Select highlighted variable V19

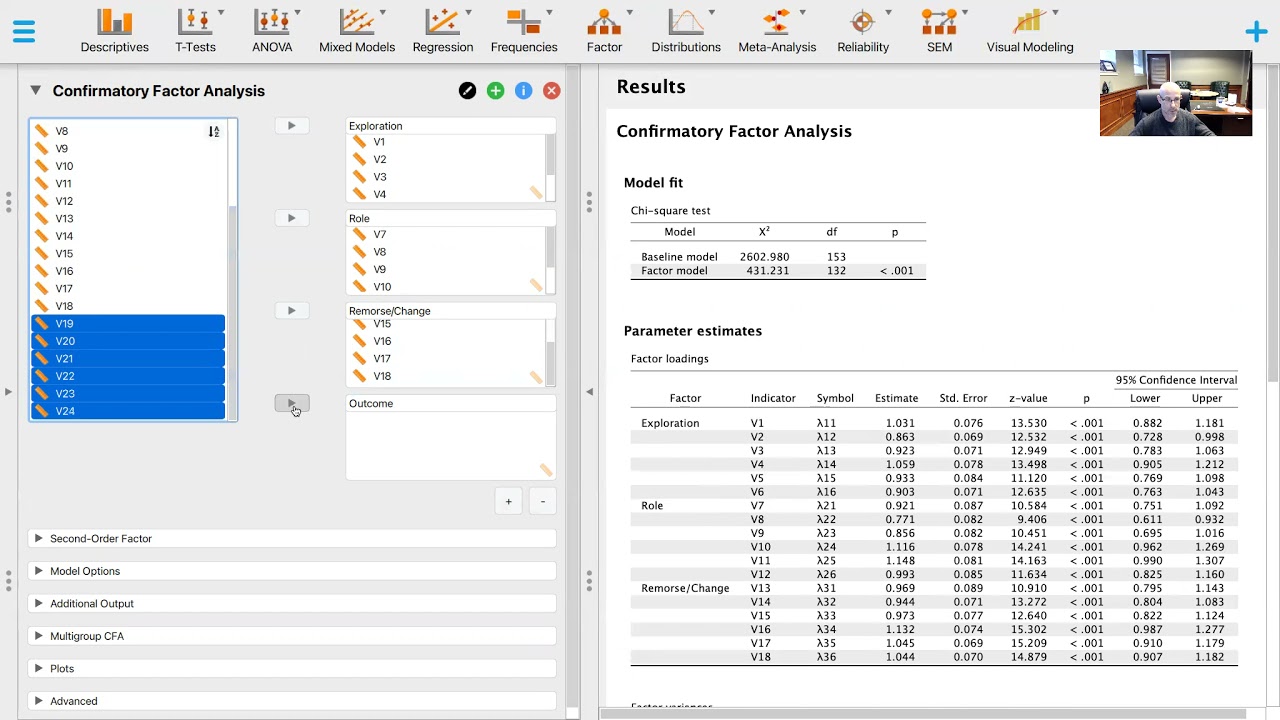point(128,324)
